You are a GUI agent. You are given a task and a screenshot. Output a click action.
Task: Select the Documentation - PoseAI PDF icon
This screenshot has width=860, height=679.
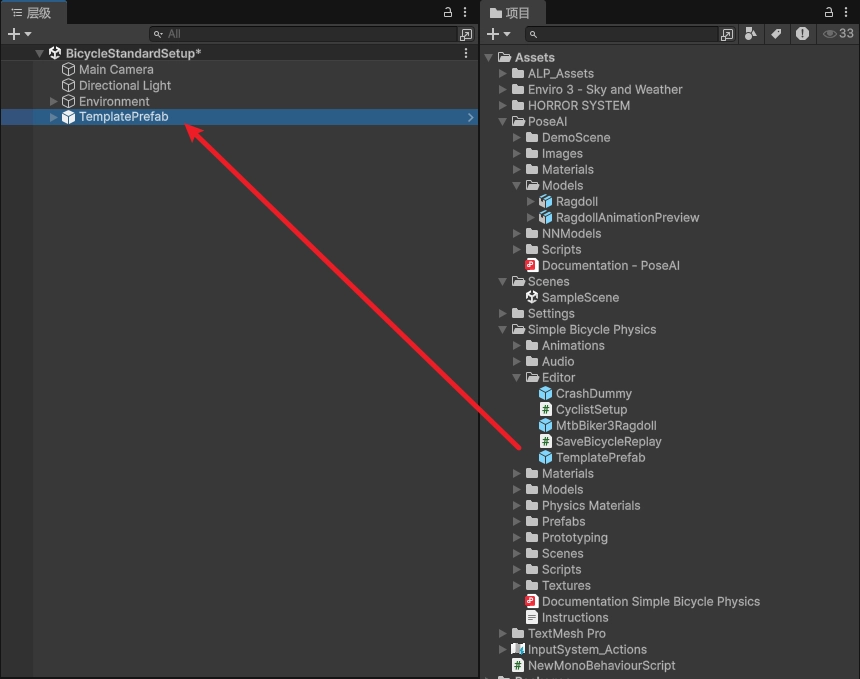coord(531,265)
